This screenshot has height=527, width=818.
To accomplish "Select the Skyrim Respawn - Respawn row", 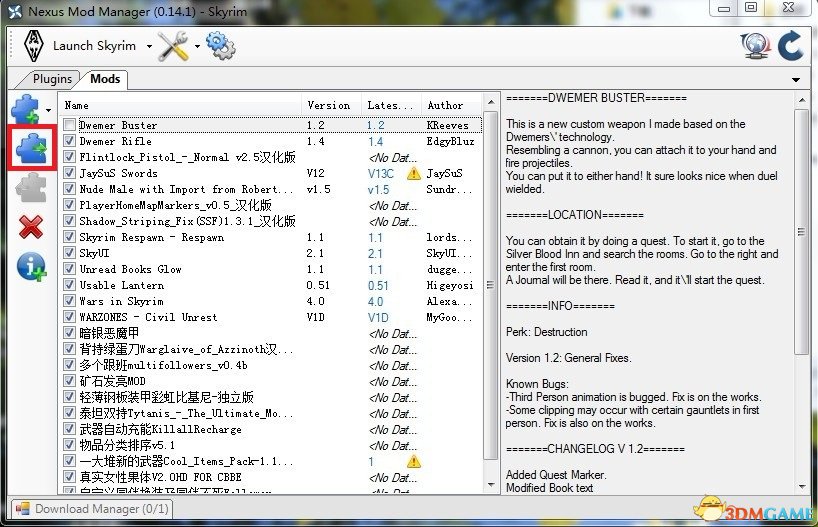I will click(x=271, y=237).
